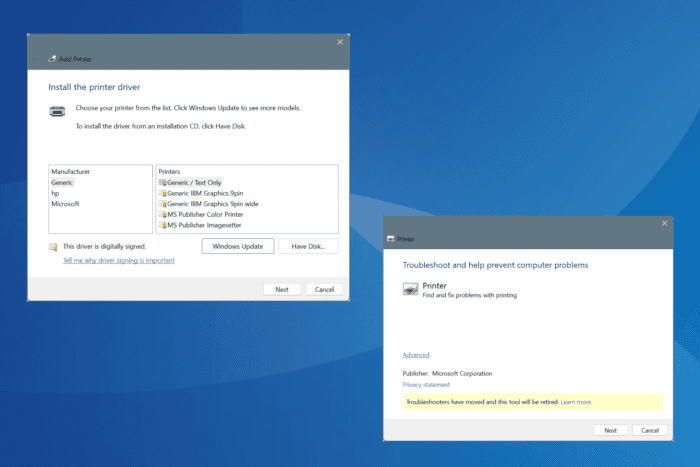This screenshot has width=700, height=467.
Task: Click 'Find and fix problems with printing' text
Action: pyautogui.click(x=470, y=296)
